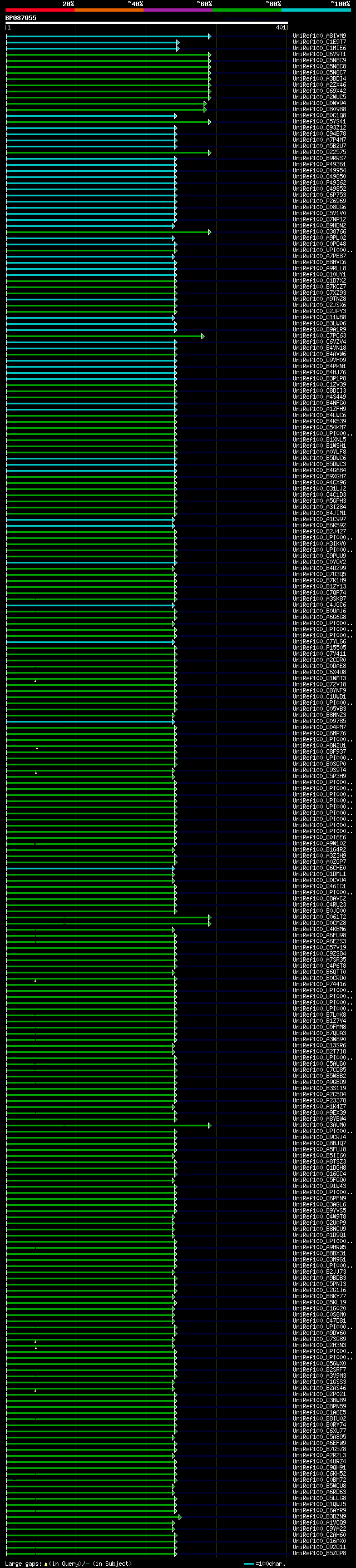The image size is (356, 1568).
Task: Open hit UniRef100_A2ZX46
Action: pyautogui.click(x=319, y=85)
